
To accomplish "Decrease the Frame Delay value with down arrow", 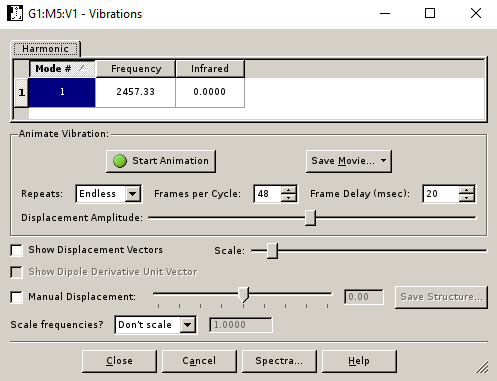I will 466,198.
